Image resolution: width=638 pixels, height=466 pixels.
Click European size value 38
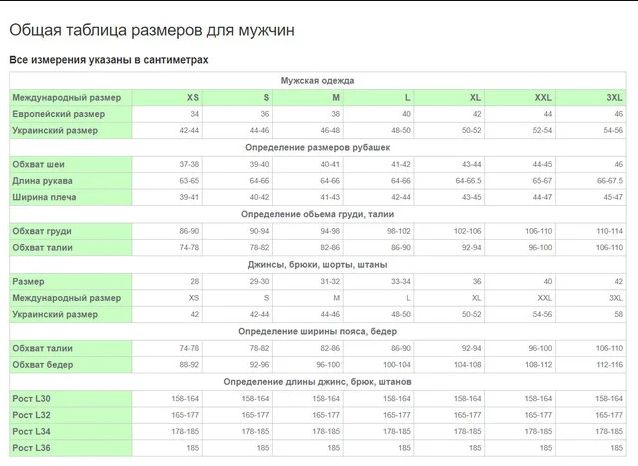[336, 114]
